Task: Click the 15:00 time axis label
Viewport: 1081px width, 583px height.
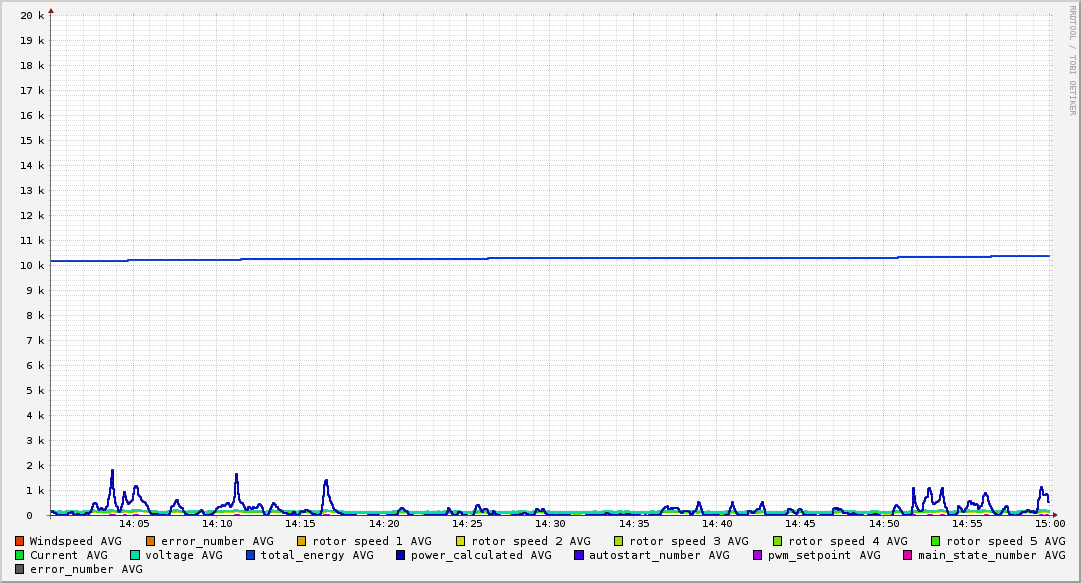Action: tap(1049, 523)
